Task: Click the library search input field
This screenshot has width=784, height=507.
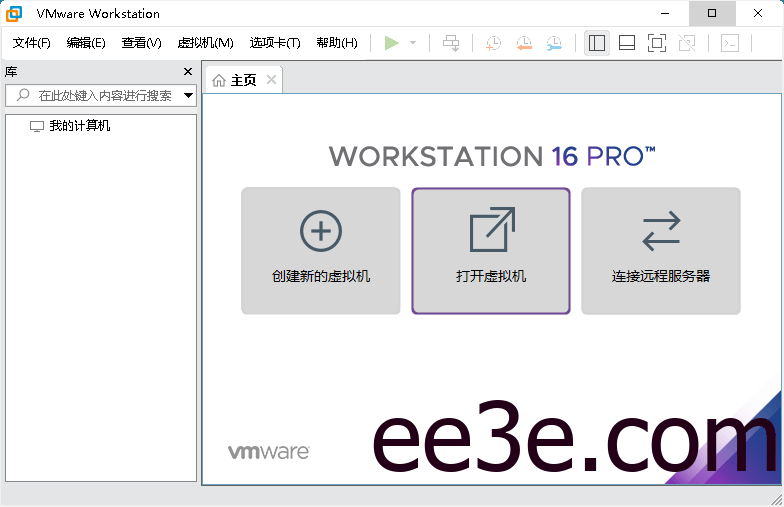Action: pyautogui.click(x=100, y=96)
